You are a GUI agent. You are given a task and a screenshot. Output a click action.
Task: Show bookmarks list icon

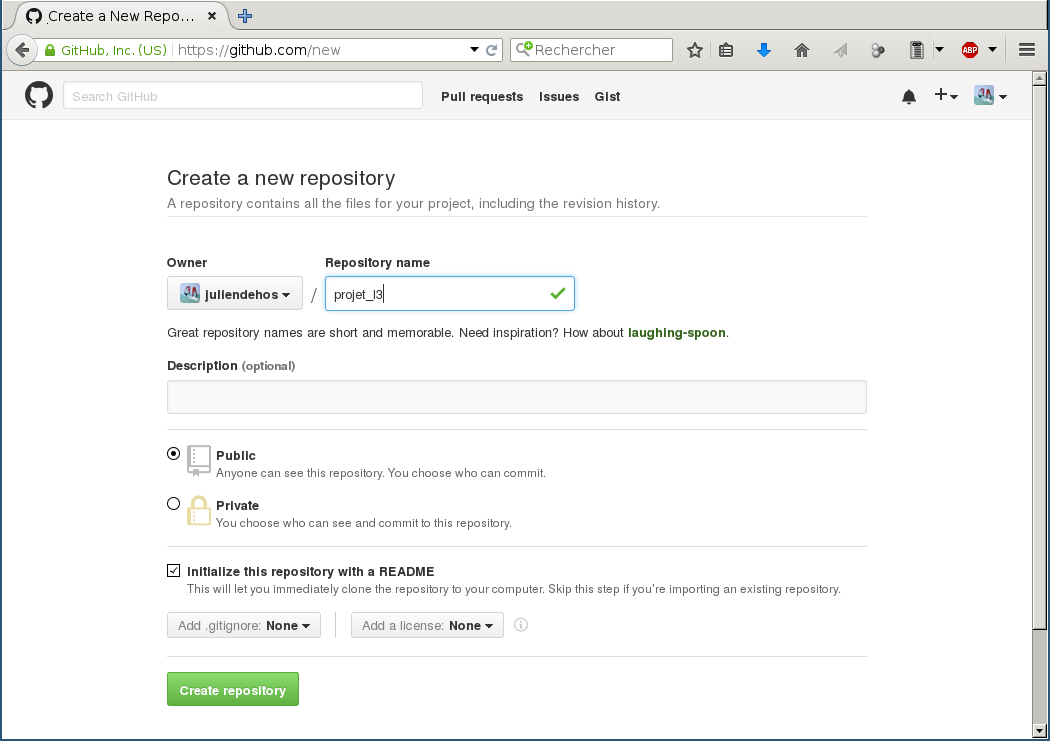pos(726,50)
